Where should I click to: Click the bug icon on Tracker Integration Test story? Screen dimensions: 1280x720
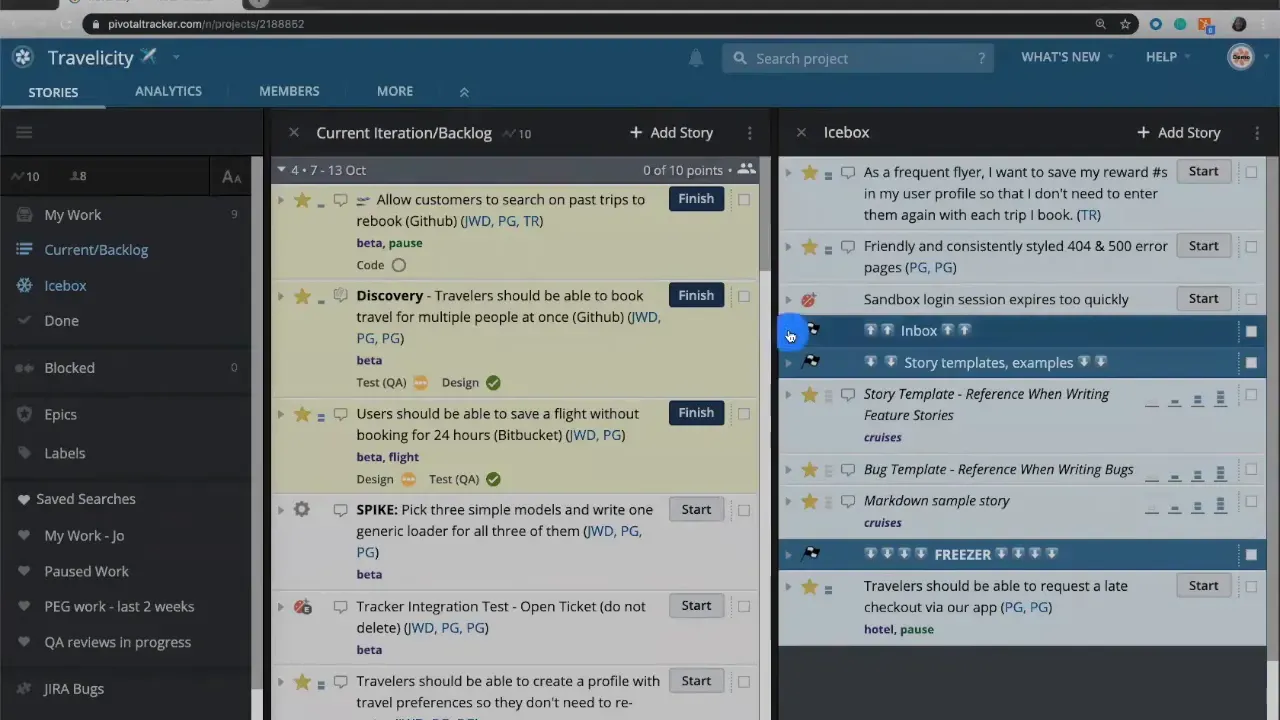(302, 606)
